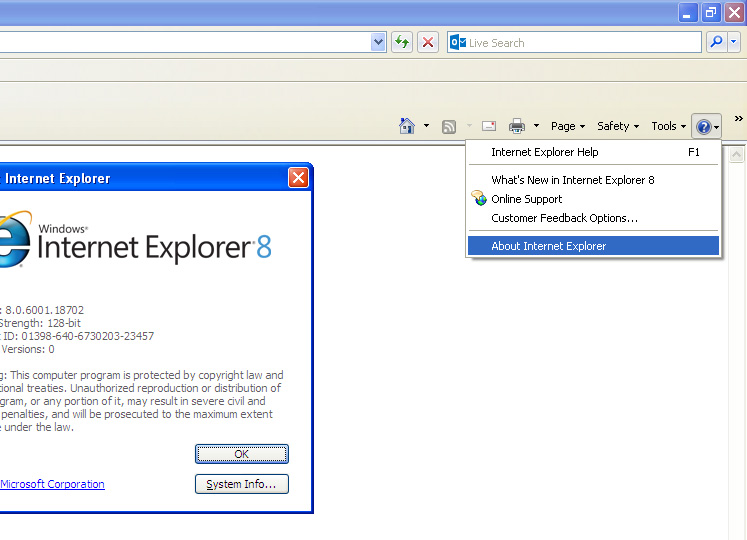Select Internet Explorer Help menu entry

pos(593,152)
